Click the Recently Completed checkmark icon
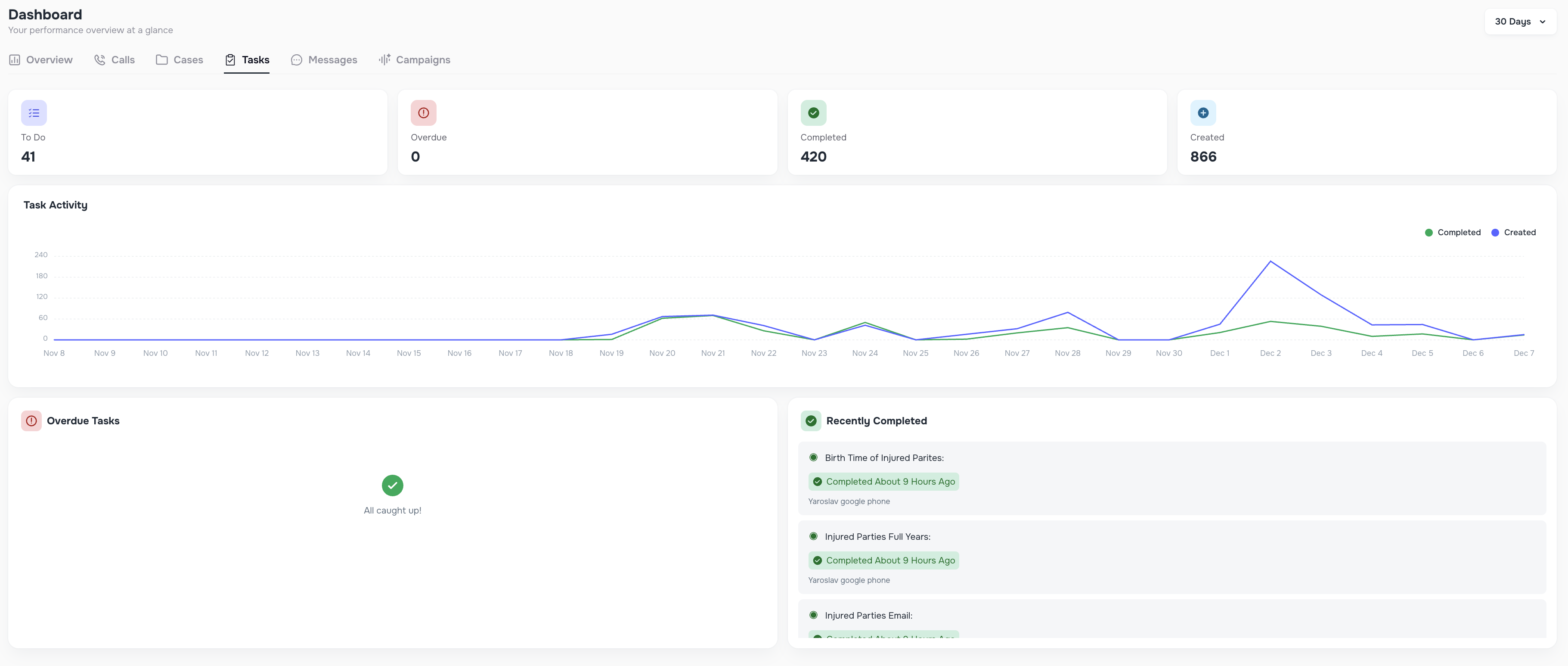The image size is (1568, 666). 811,420
